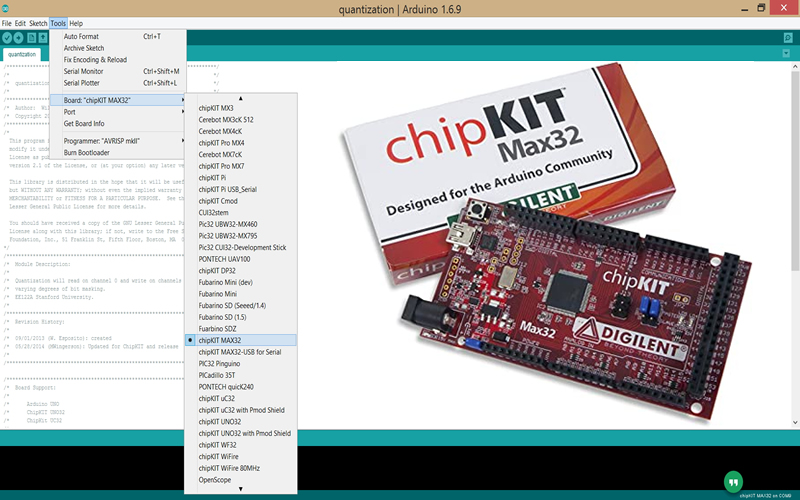Click the Arduino logo in title bar
Image resolution: width=800 pixels, height=500 pixels.
[x=5, y=8]
